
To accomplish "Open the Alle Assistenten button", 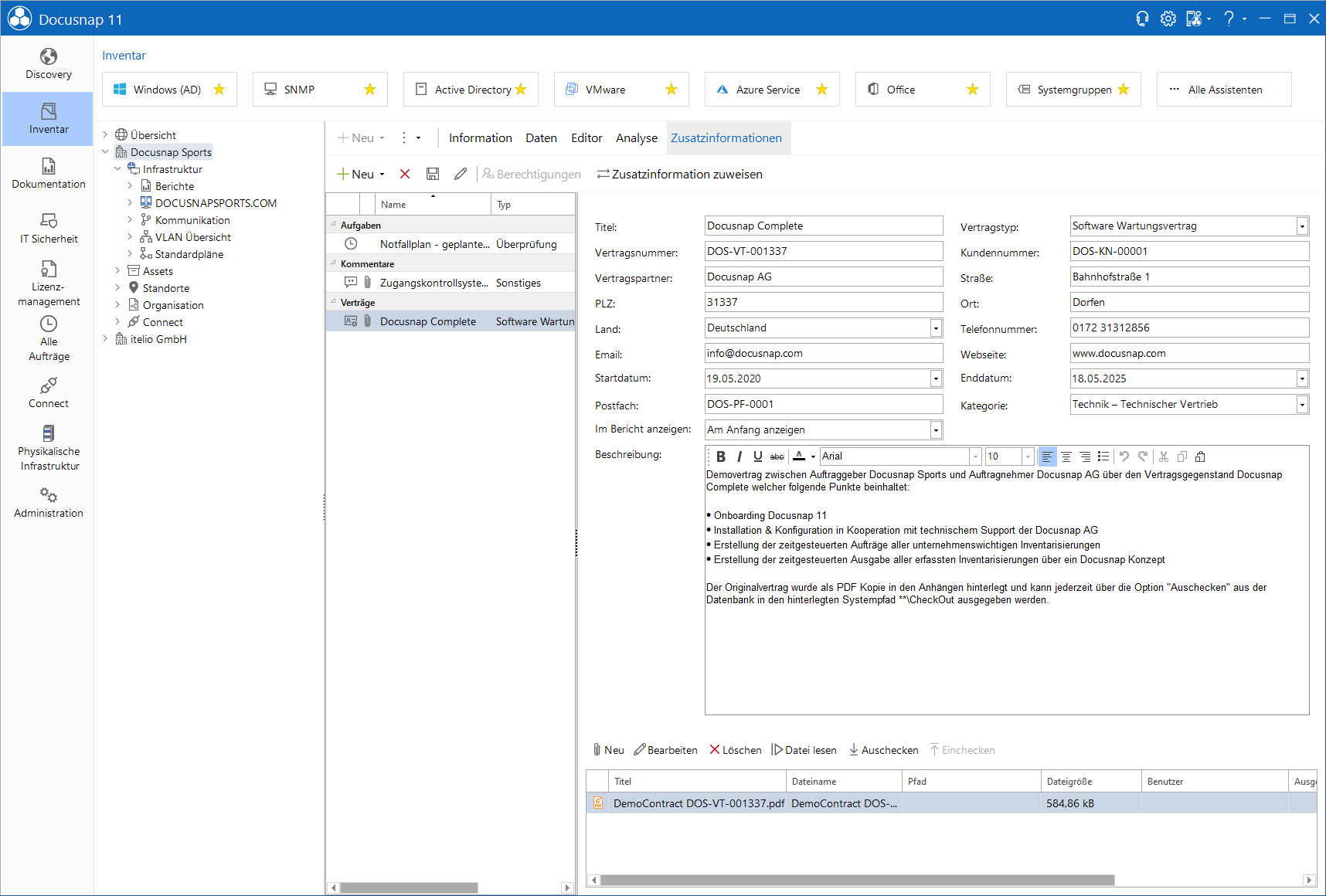I will click(x=1224, y=90).
